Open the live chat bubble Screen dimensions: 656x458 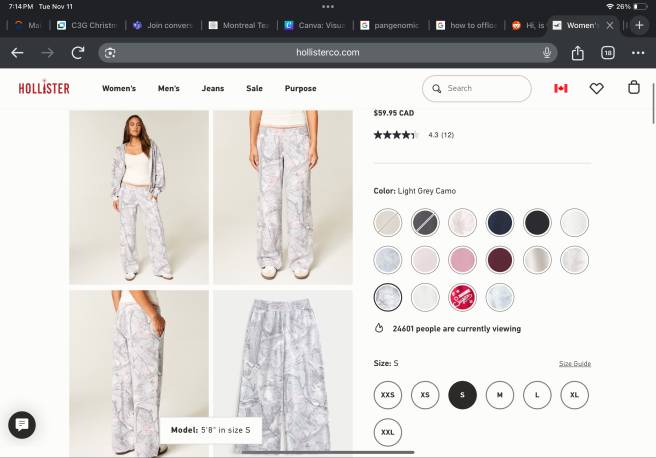coord(22,424)
